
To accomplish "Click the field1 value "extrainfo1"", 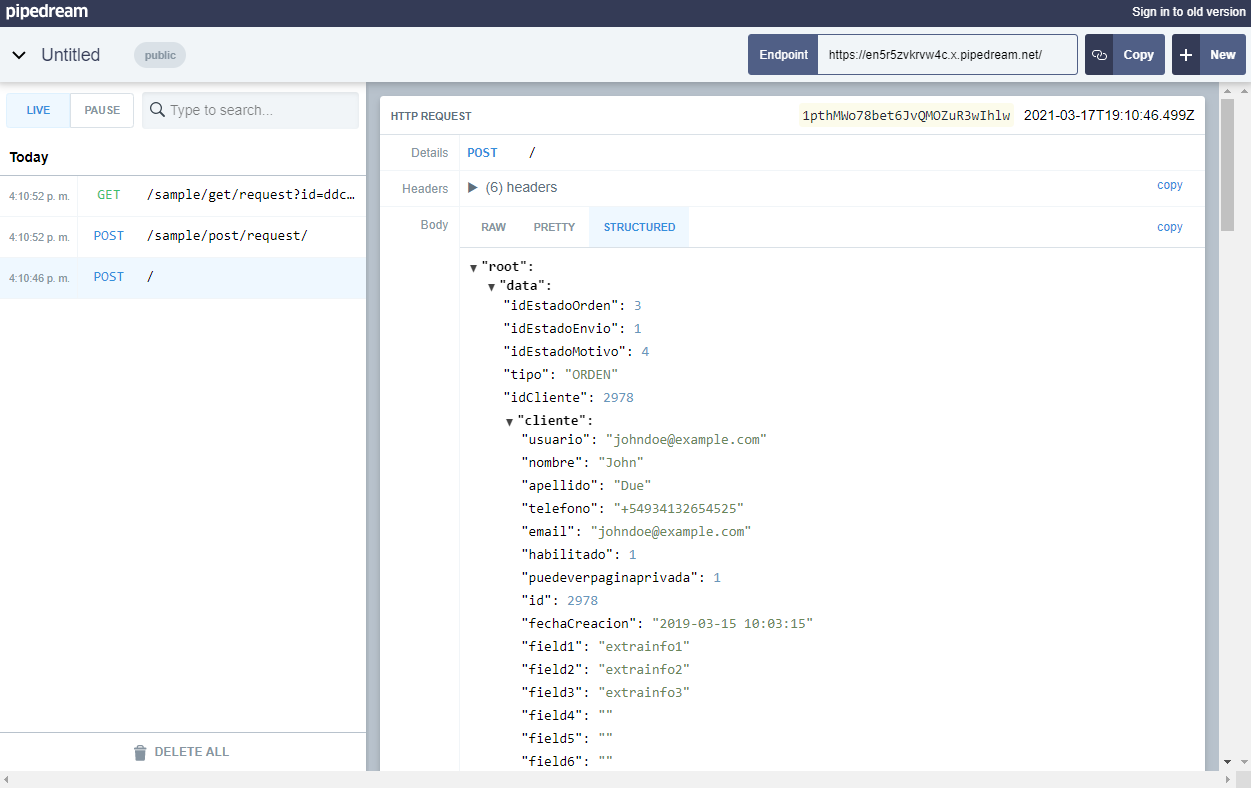I will pos(644,647).
